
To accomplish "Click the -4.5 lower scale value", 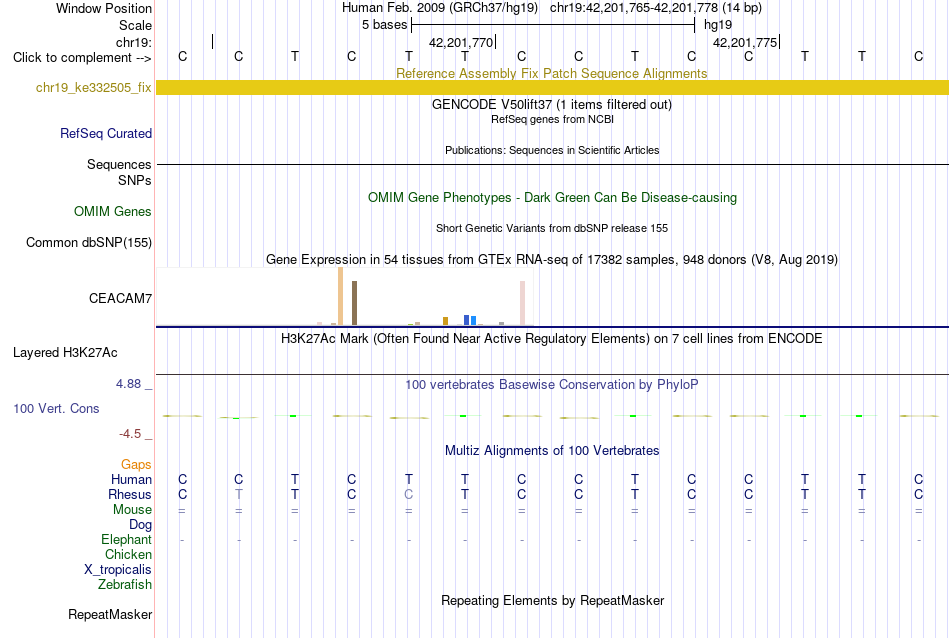I will 130,434.
